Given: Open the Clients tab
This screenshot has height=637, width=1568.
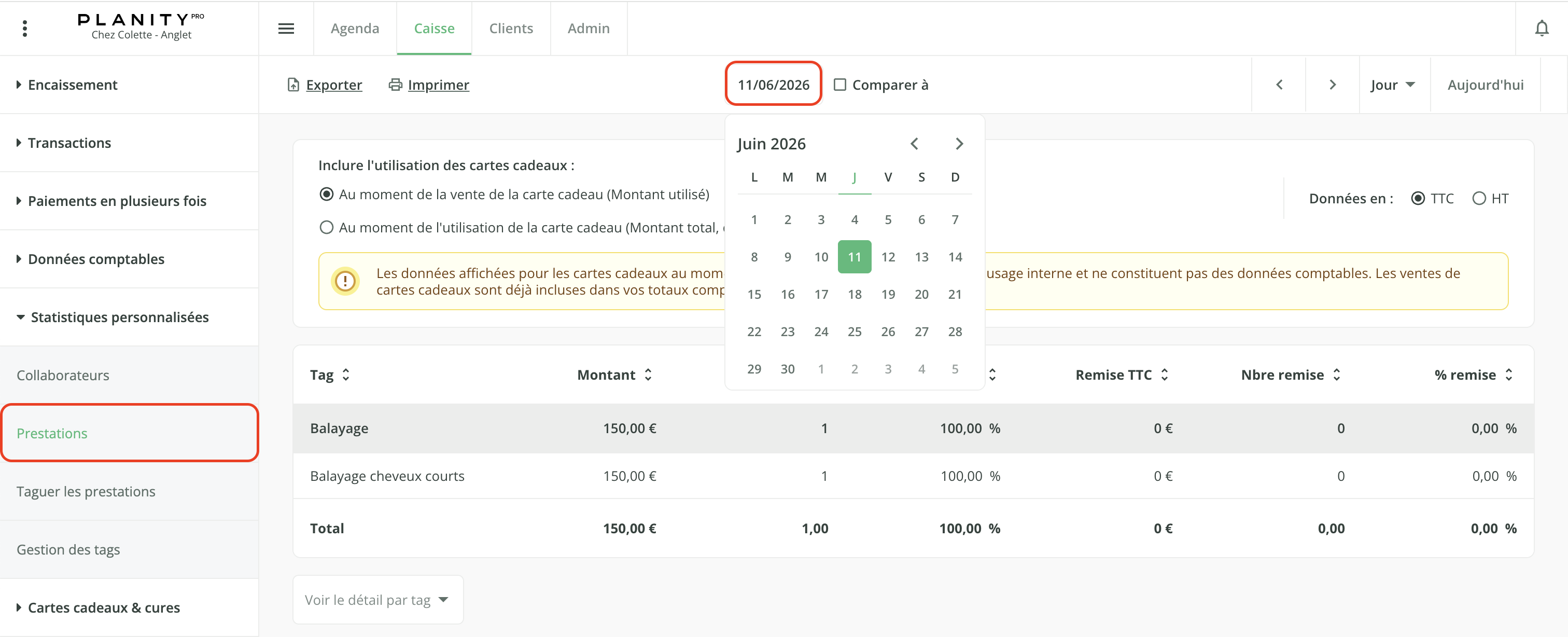Looking at the screenshot, I should point(511,28).
